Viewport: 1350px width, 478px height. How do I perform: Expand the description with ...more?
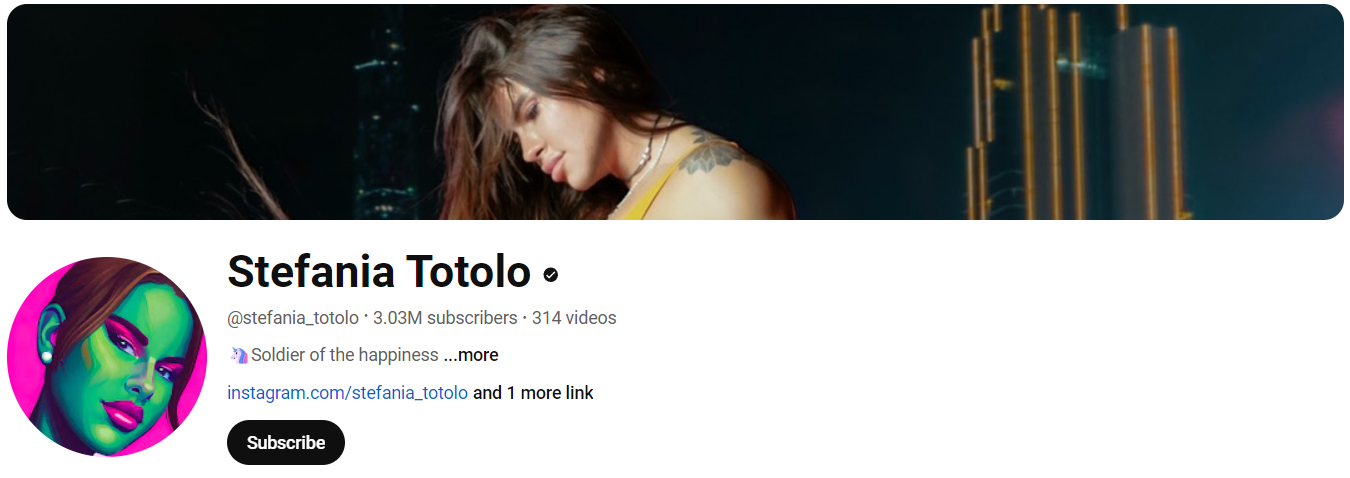click(x=471, y=355)
